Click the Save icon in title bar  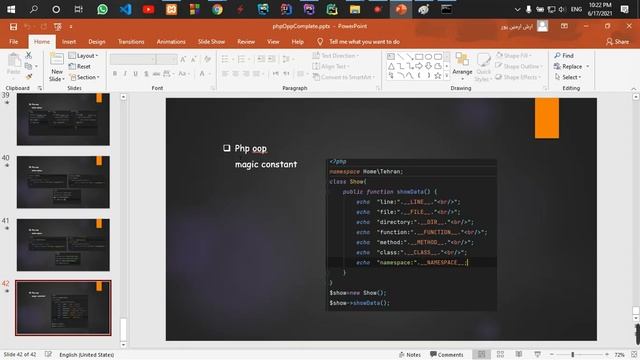(x=13, y=27)
